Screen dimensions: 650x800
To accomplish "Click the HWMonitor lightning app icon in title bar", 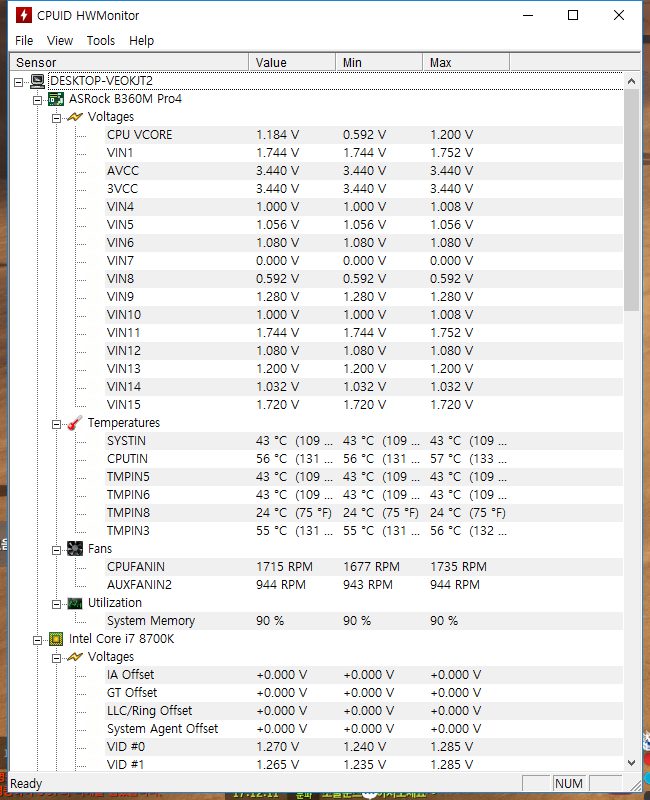I will (x=23, y=16).
